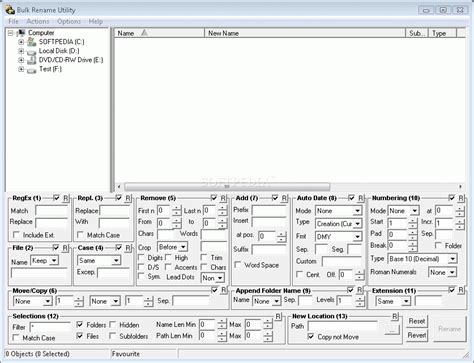474x363 pixels.
Task: Toggle the RegEx (1) group enable checkbox
Action: (x=56, y=198)
